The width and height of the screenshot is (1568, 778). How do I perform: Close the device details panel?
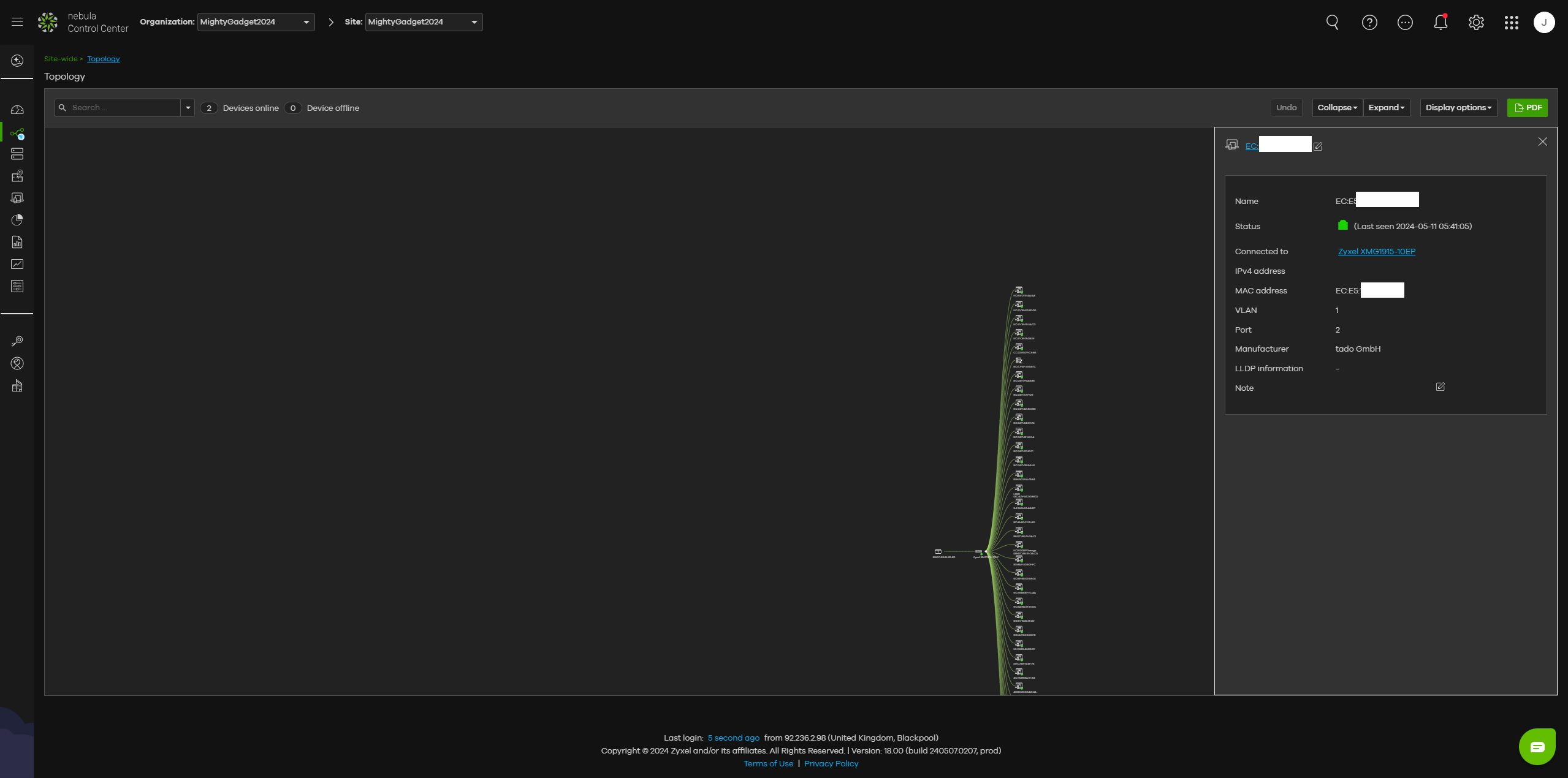pos(1542,142)
